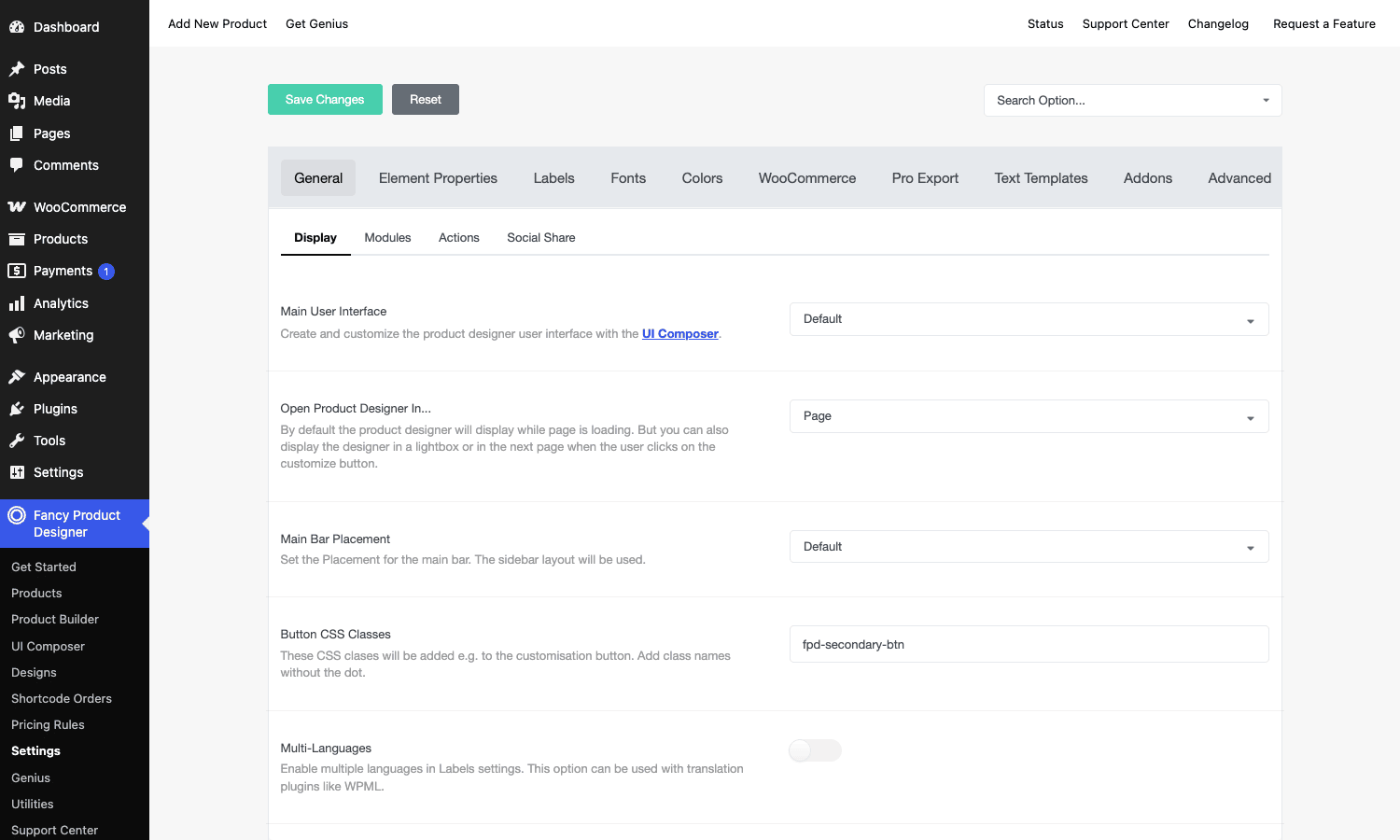Viewport: 1400px width, 840px height.
Task: Switch to the Colors tab
Action: (702, 178)
